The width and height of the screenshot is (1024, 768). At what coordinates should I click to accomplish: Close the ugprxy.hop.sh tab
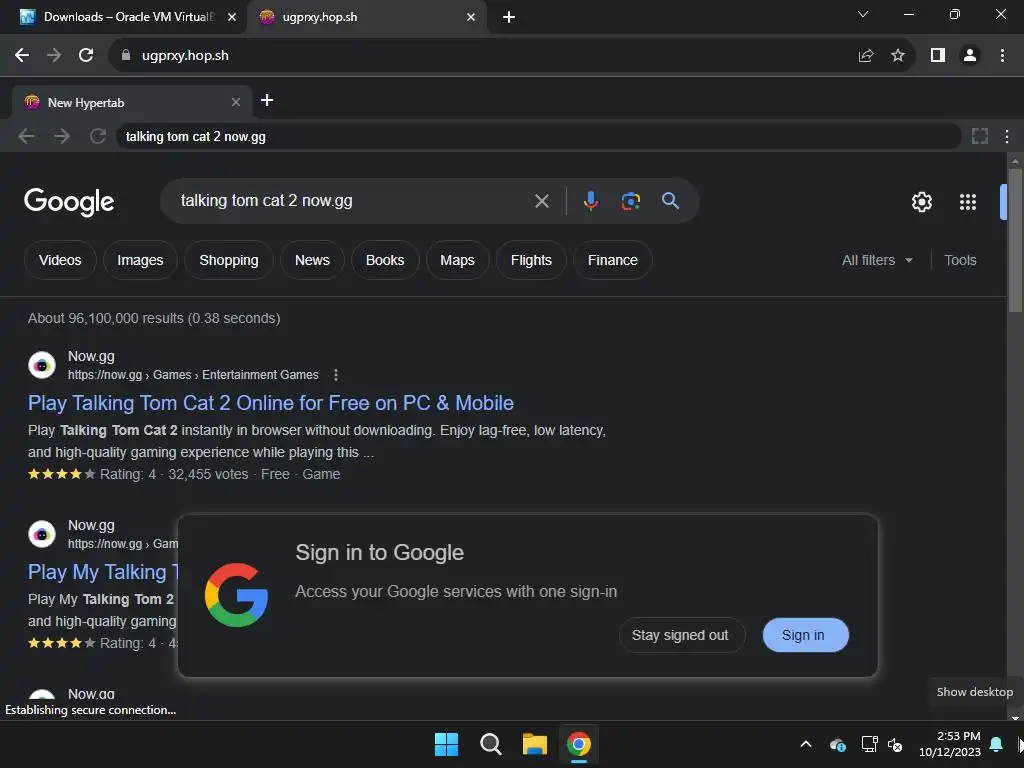(471, 17)
